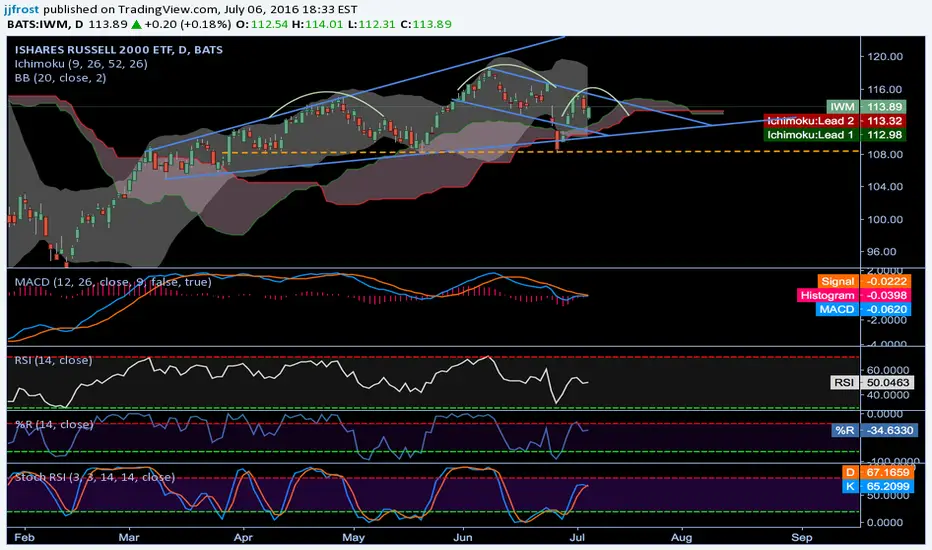Click the 108.00 price axis label
Viewport: 932px width, 550px height.
885,154
